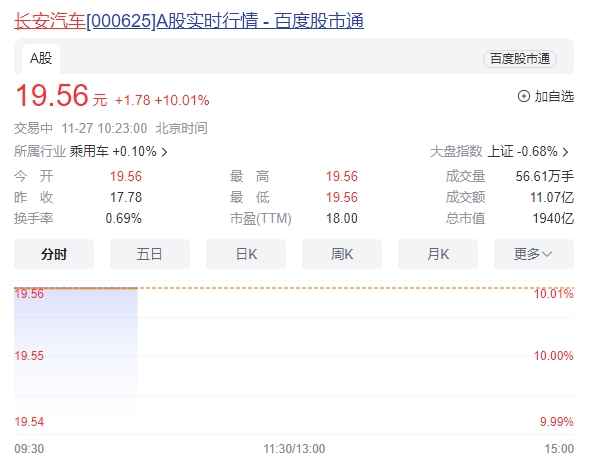Click the 9.99% chart axis label

click(x=557, y=421)
